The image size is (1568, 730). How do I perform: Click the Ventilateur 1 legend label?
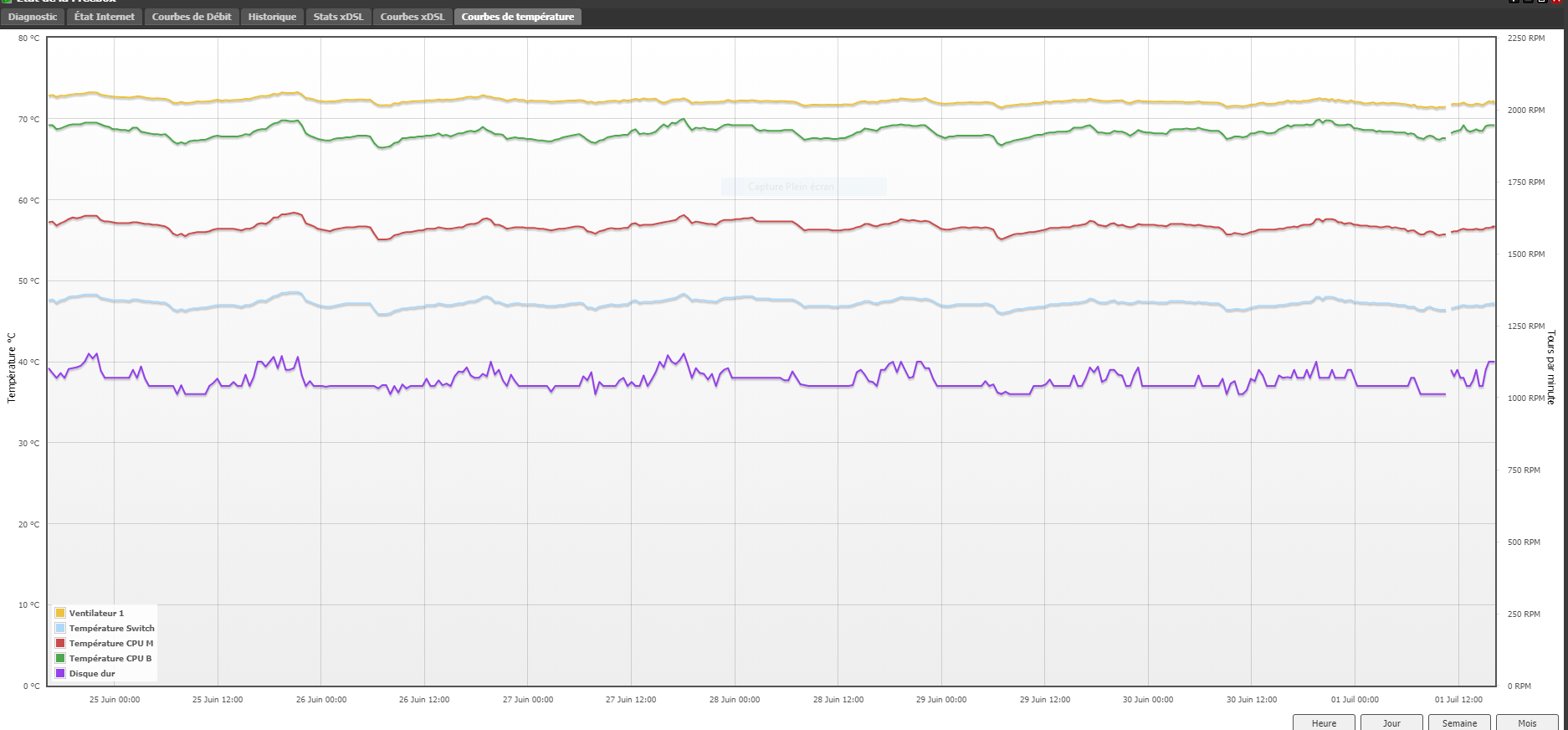(96, 613)
